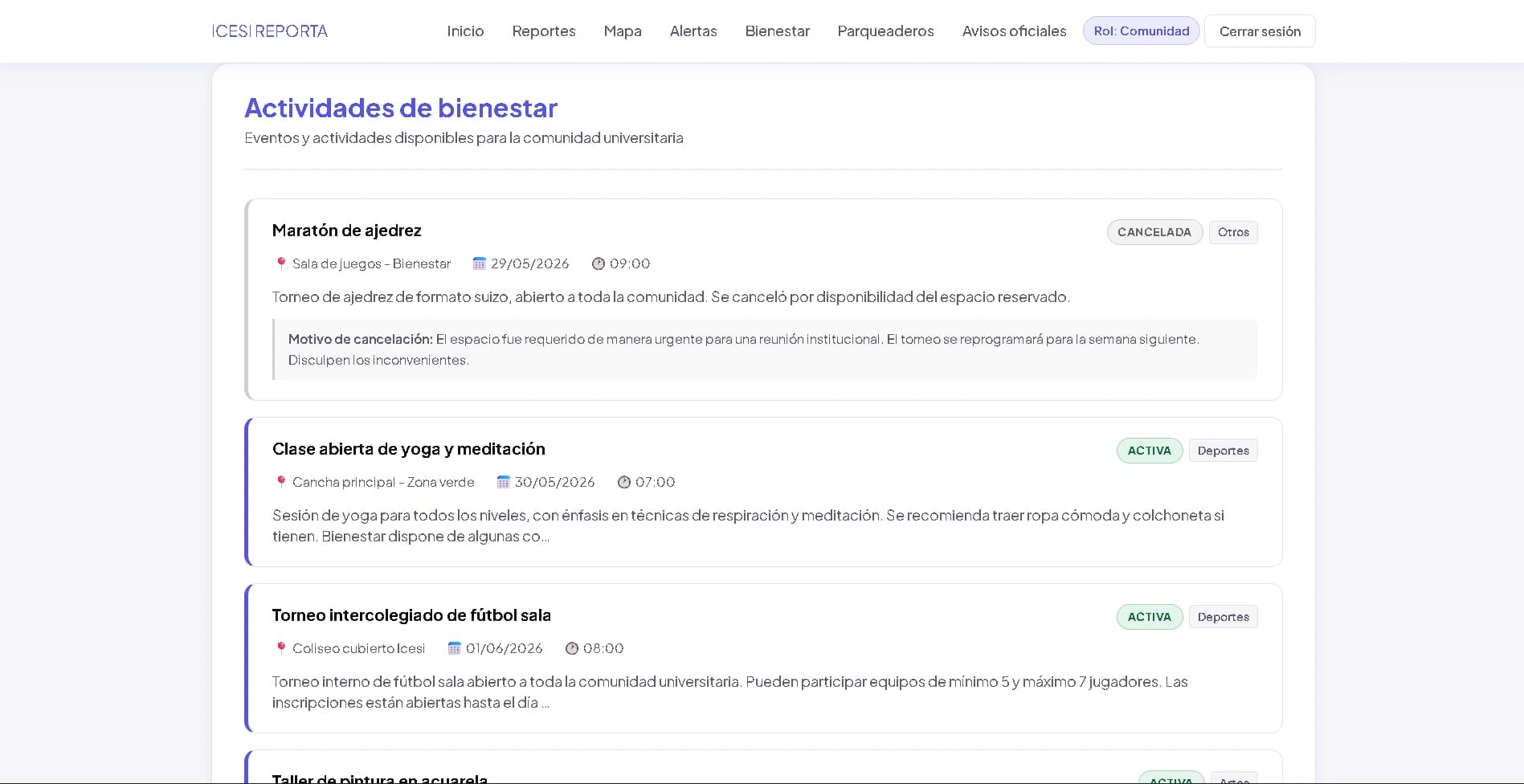
Task: Click the location pin icon for Maratón de ajedrez
Action: point(281,263)
